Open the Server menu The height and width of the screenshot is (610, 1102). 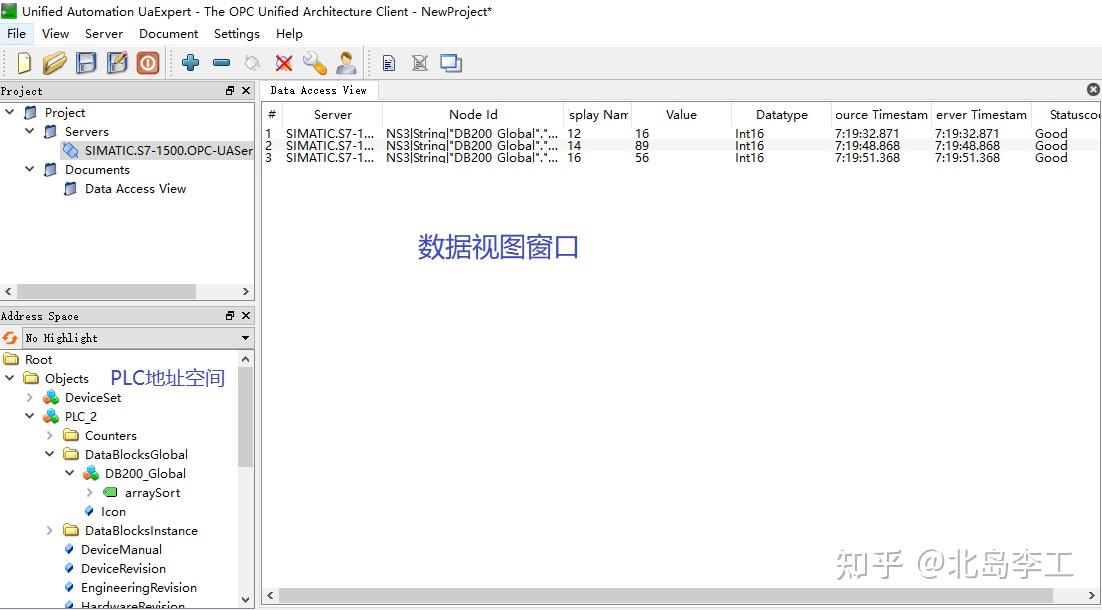click(x=104, y=33)
